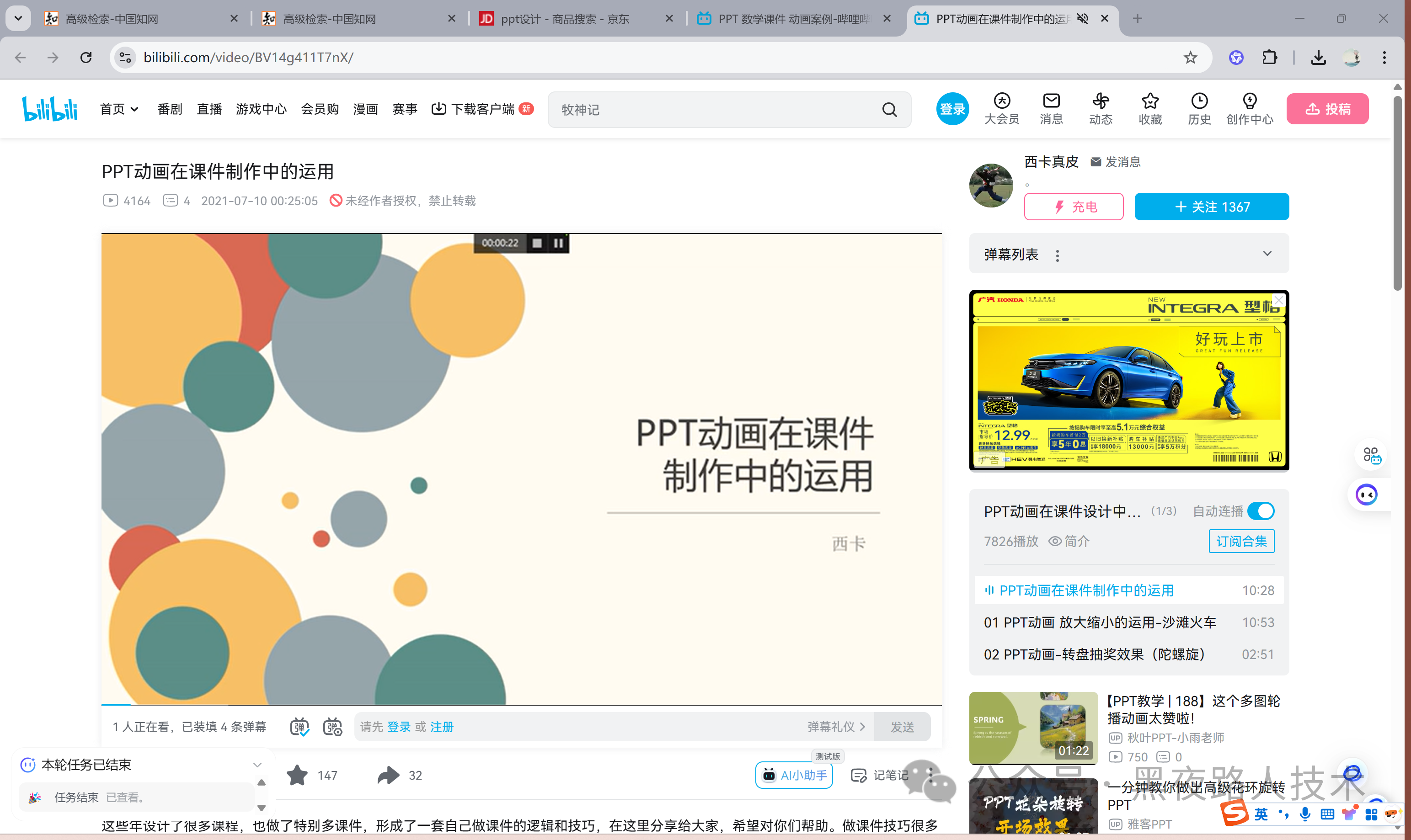
Task: Share the video with the arrow icon
Action: pos(389,775)
